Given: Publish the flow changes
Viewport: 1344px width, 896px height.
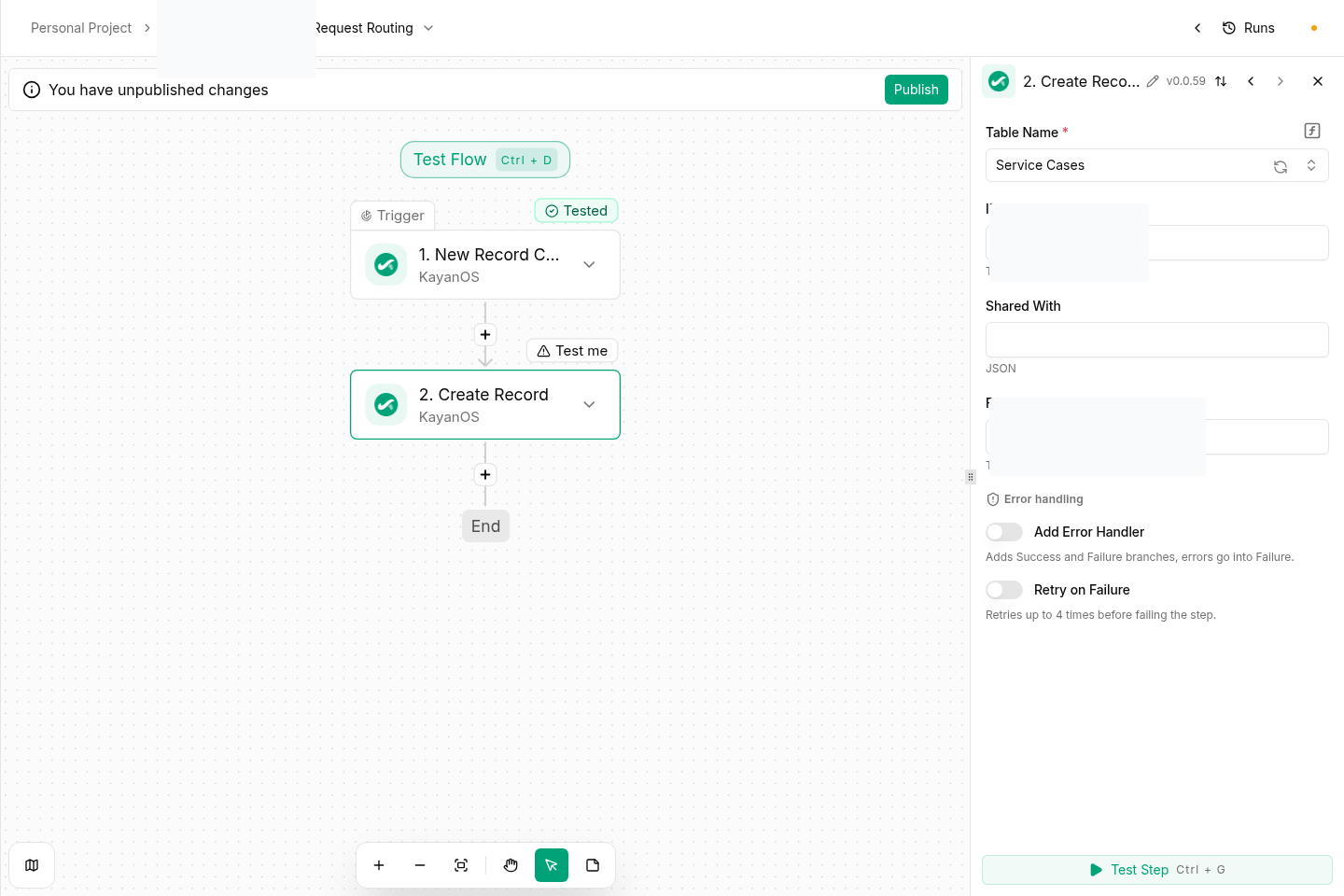Looking at the screenshot, I should point(917,90).
